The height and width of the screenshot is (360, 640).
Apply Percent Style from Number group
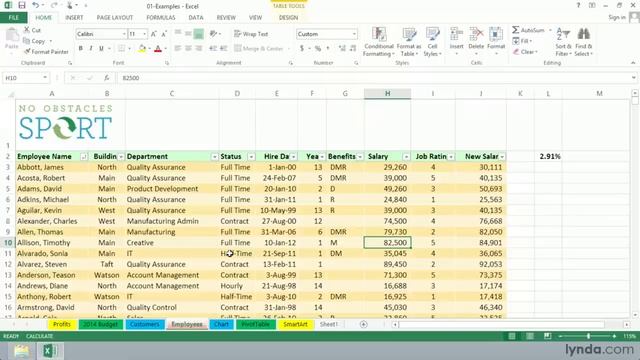pyautogui.click(x=318, y=49)
